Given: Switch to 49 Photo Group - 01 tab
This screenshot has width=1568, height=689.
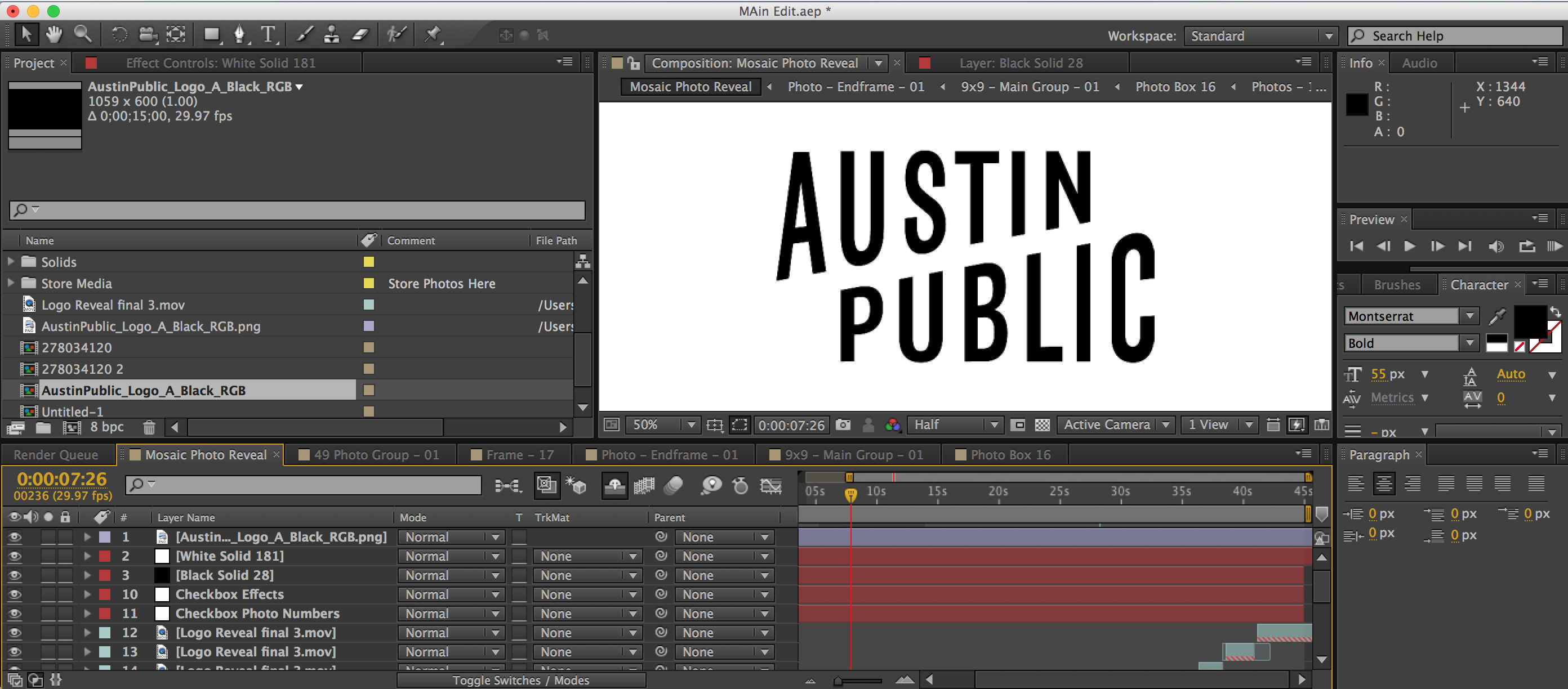Looking at the screenshot, I should 369,454.
